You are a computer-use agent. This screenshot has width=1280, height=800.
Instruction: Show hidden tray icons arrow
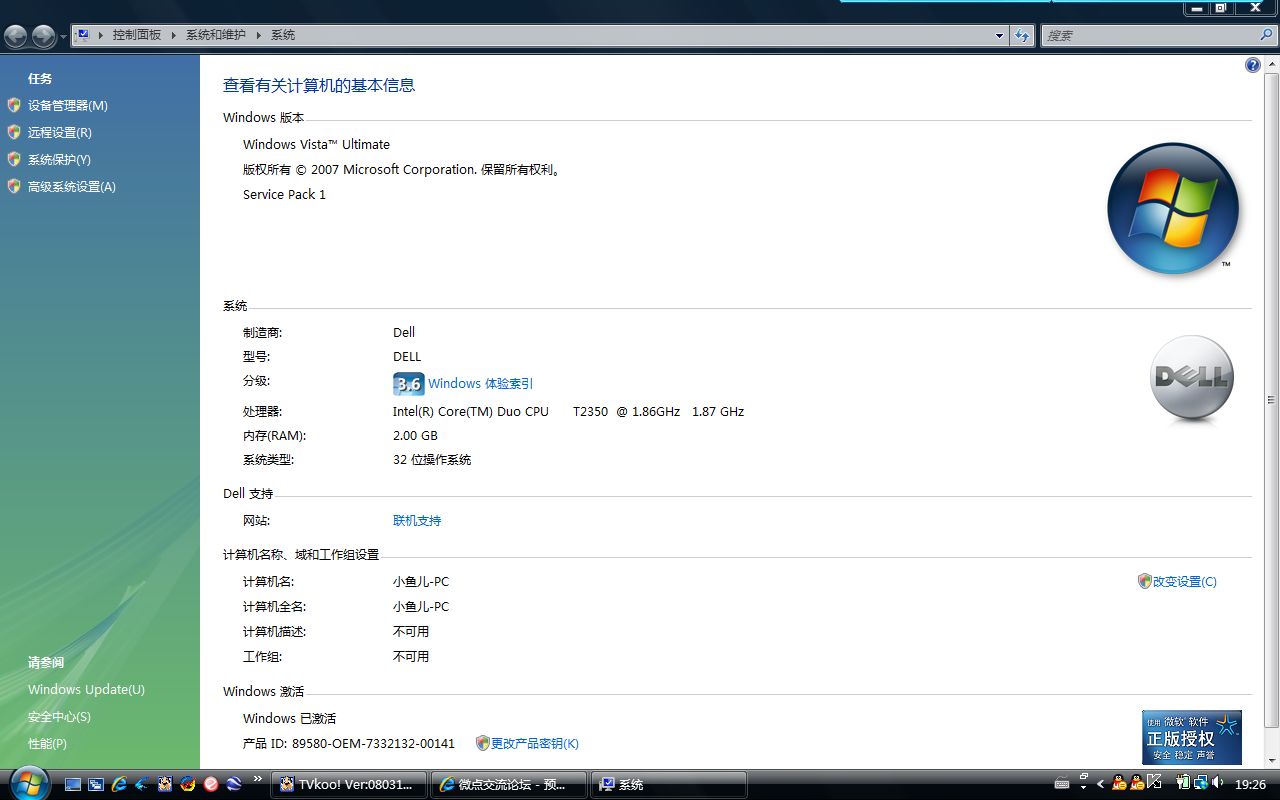click(x=1101, y=784)
